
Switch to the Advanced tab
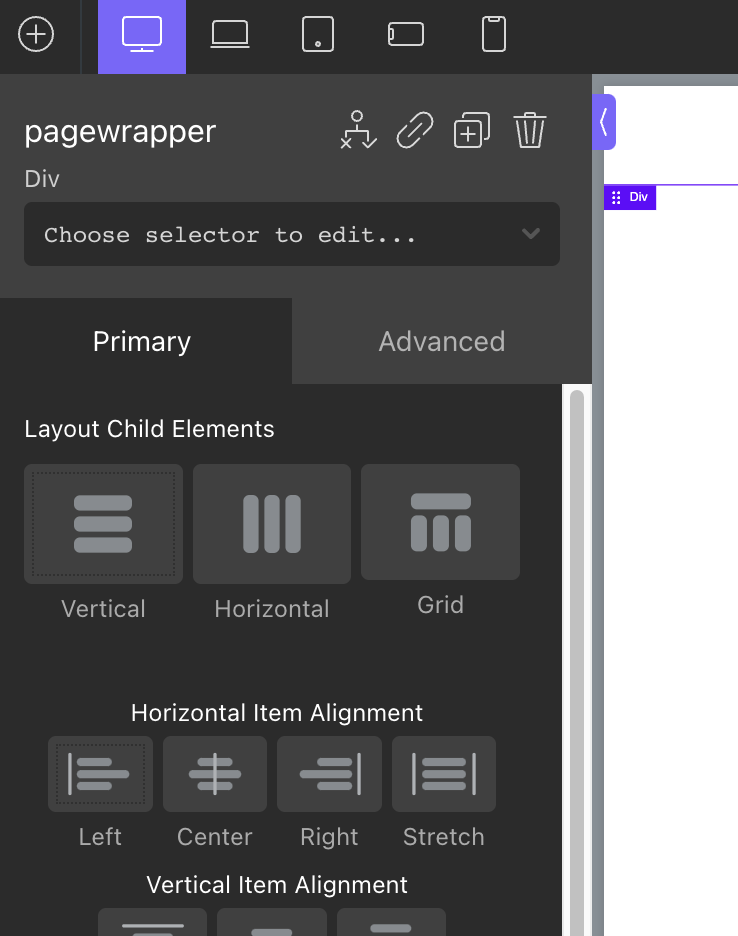pos(441,341)
